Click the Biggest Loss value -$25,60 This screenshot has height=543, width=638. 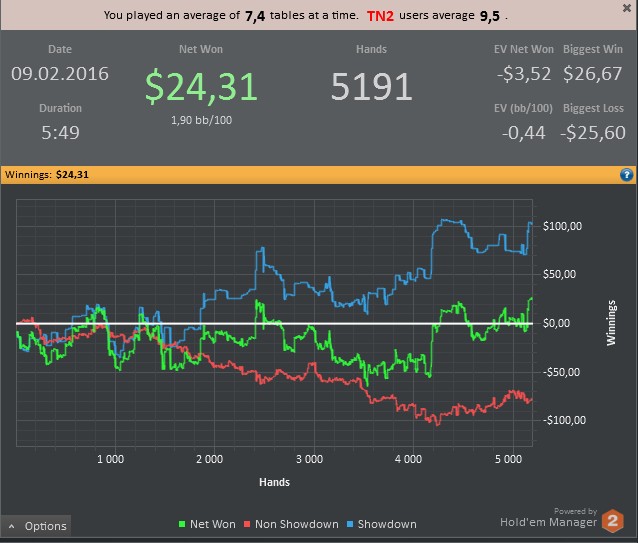[593, 133]
